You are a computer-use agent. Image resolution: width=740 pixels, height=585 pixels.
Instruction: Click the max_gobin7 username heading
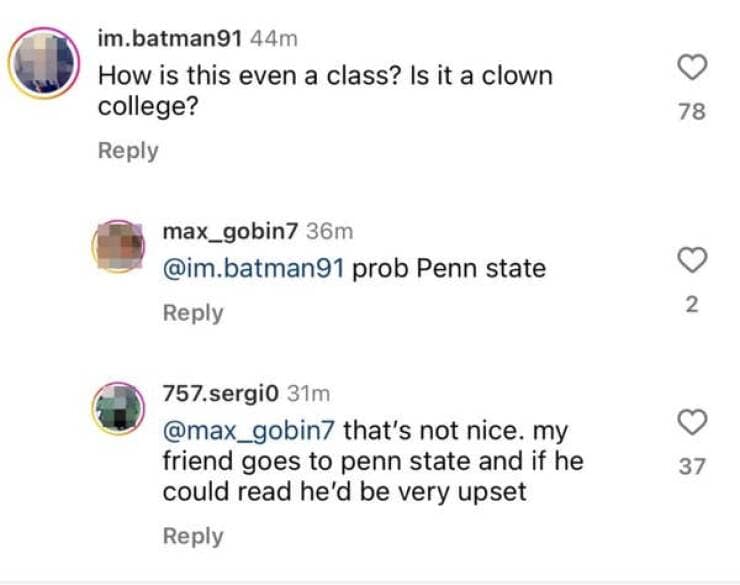(230, 231)
